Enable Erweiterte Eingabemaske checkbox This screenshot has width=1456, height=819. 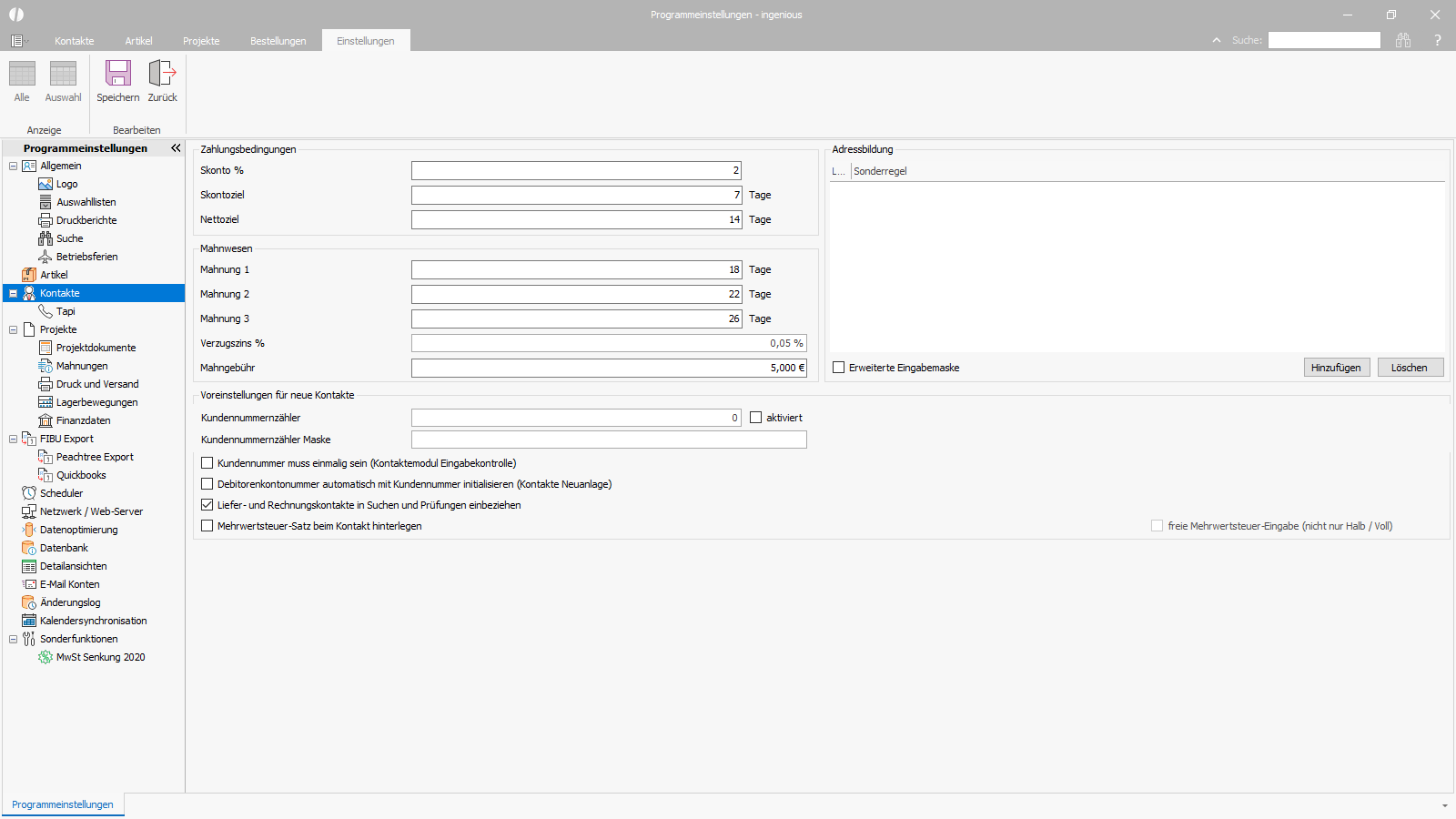click(x=839, y=368)
